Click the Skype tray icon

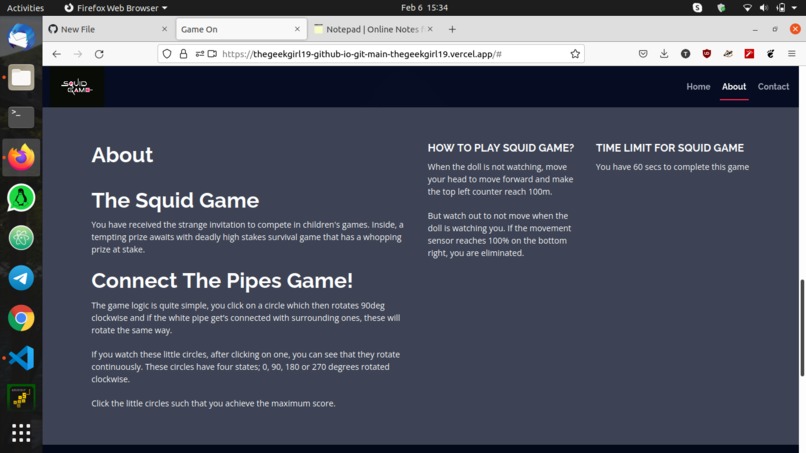(x=698, y=8)
